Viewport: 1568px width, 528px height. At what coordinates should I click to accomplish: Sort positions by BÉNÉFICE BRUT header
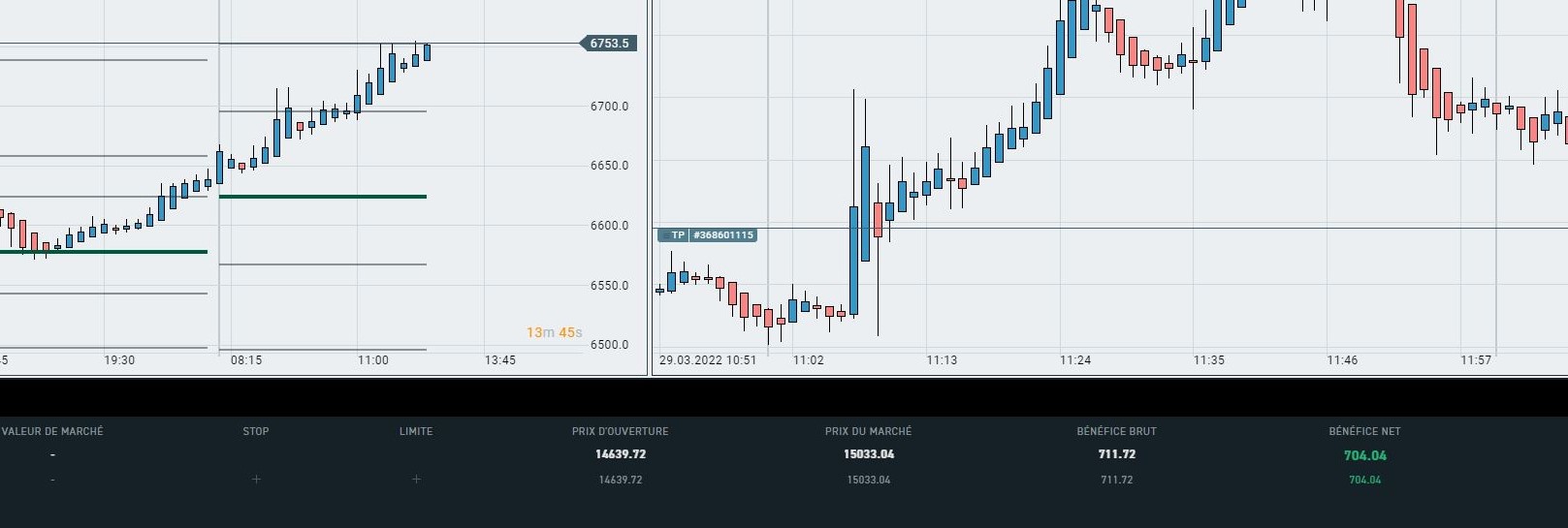1117,431
